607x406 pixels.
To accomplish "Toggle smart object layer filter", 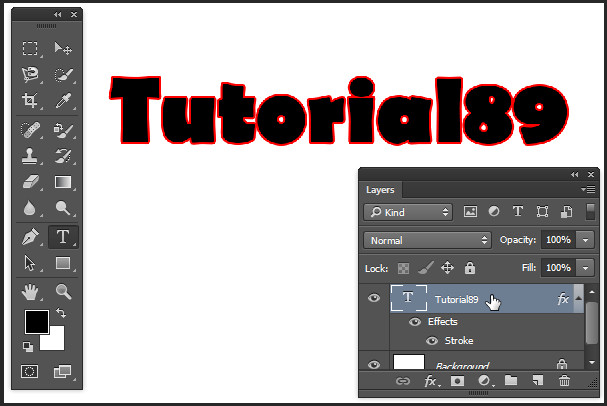I will [x=566, y=211].
